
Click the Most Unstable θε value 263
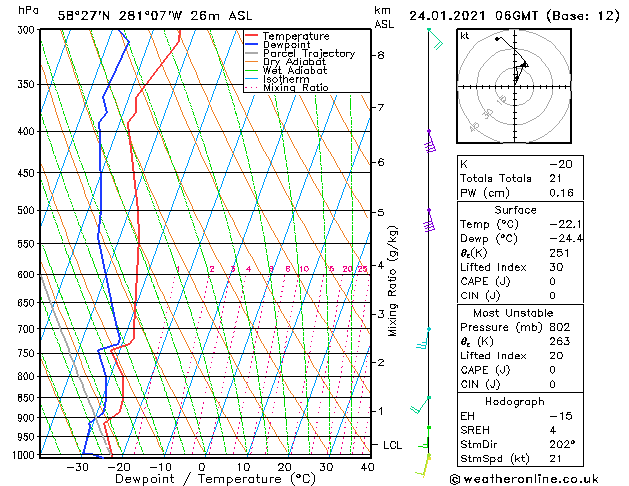pyautogui.click(x=560, y=341)
